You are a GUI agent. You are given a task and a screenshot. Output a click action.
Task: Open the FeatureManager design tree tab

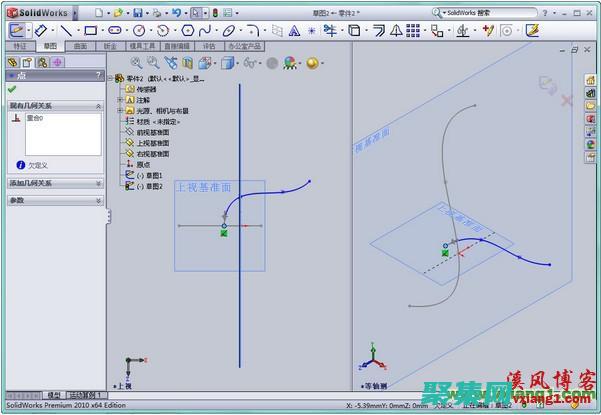click(13, 62)
